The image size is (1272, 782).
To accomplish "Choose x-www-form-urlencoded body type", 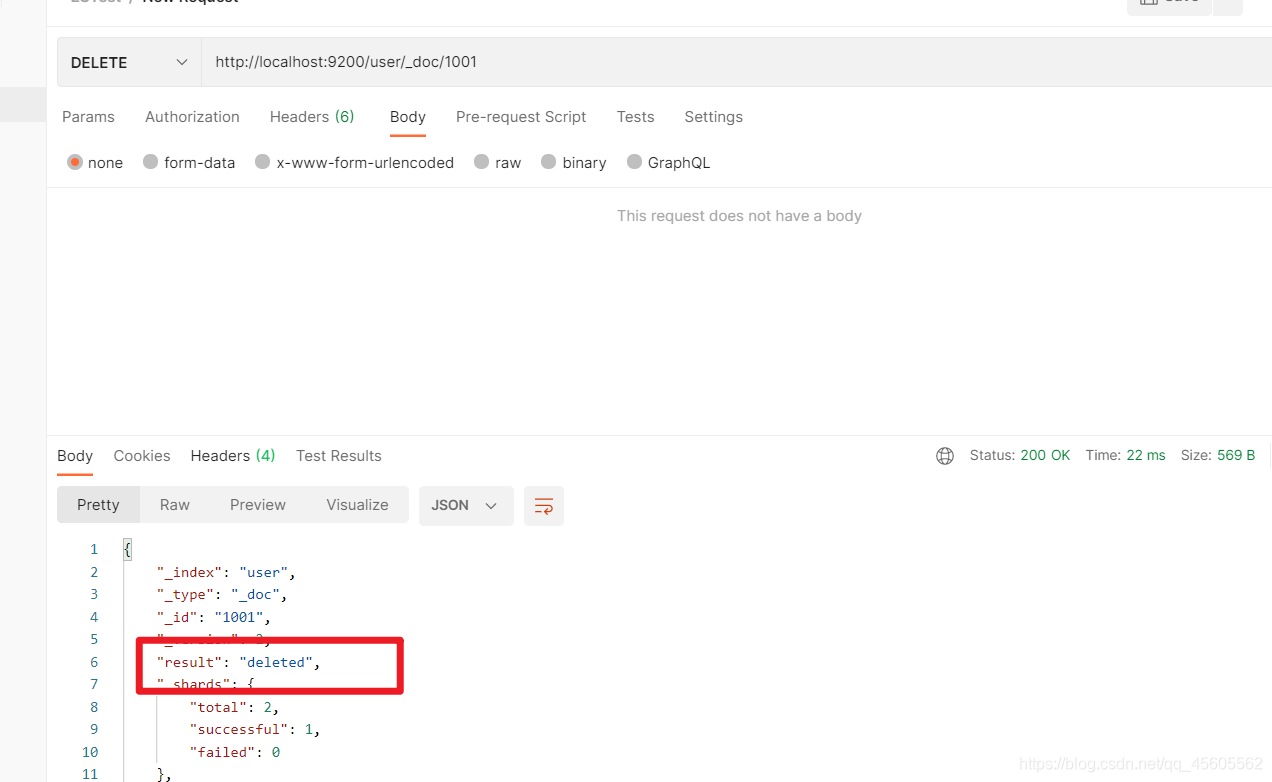I will tap(263, 162).
